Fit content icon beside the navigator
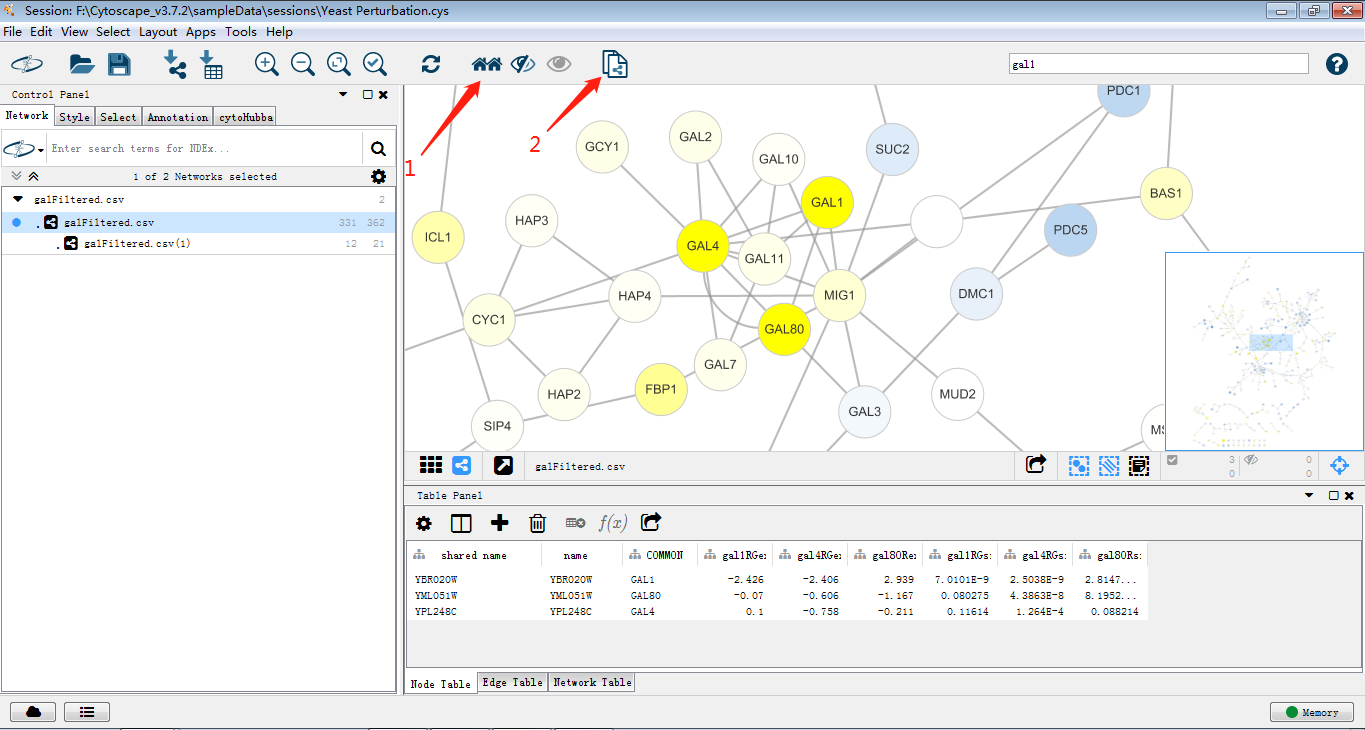1365x730 pixels. coord(1340,465)
